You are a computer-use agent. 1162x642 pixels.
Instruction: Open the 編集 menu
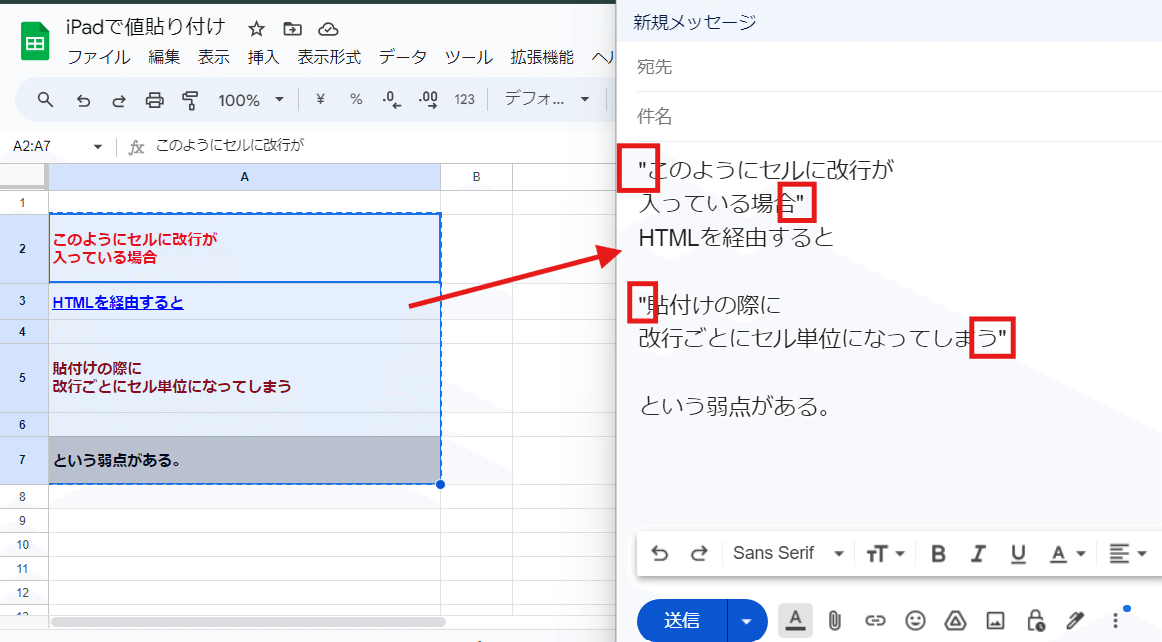(x=164, y=57)
